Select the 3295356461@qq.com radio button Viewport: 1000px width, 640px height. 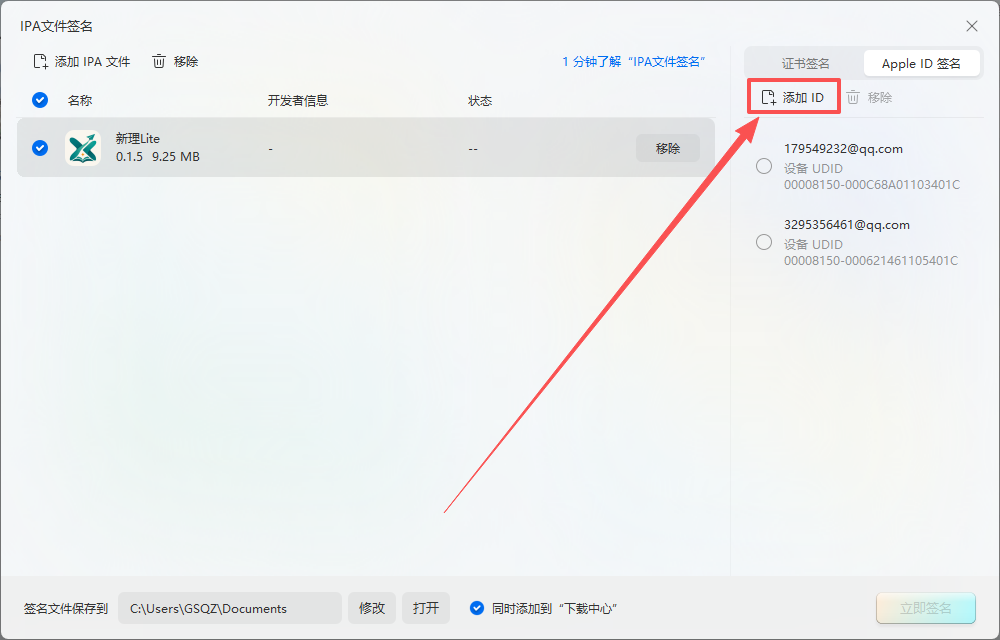coord(764,242)
